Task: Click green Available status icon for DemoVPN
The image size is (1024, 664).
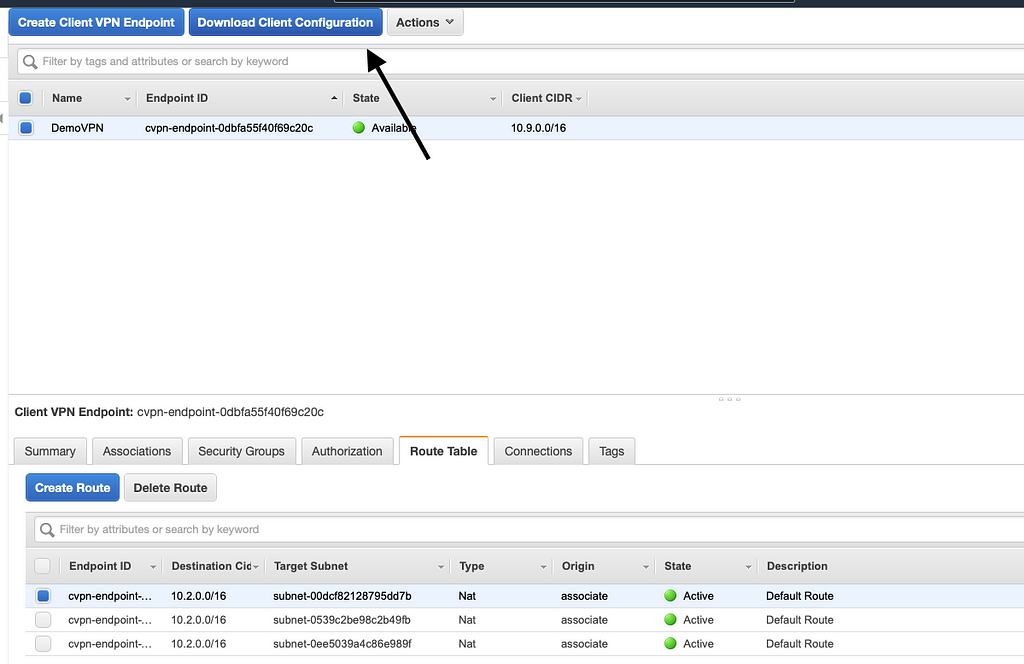Action: click(x=358, y=128)
